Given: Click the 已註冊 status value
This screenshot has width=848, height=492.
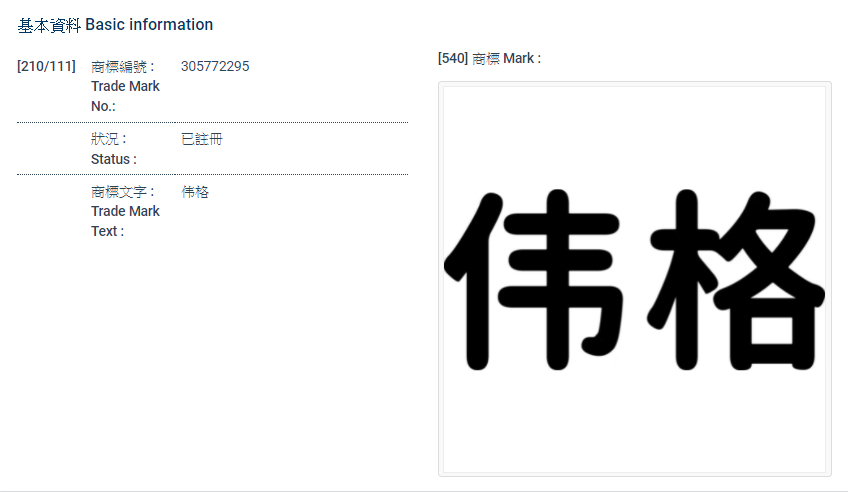Looking at the screenshot, I should click(201, 139).
